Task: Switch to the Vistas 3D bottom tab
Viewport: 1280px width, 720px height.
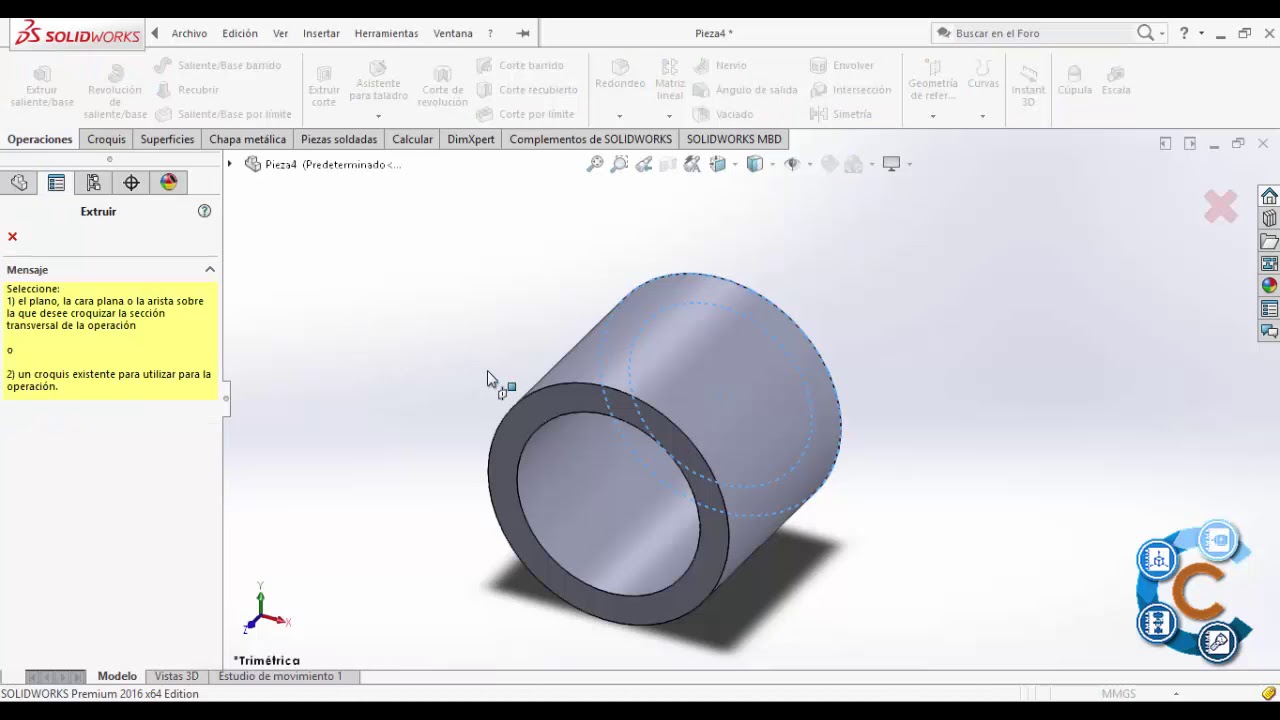Action: (x=176, y=676)
